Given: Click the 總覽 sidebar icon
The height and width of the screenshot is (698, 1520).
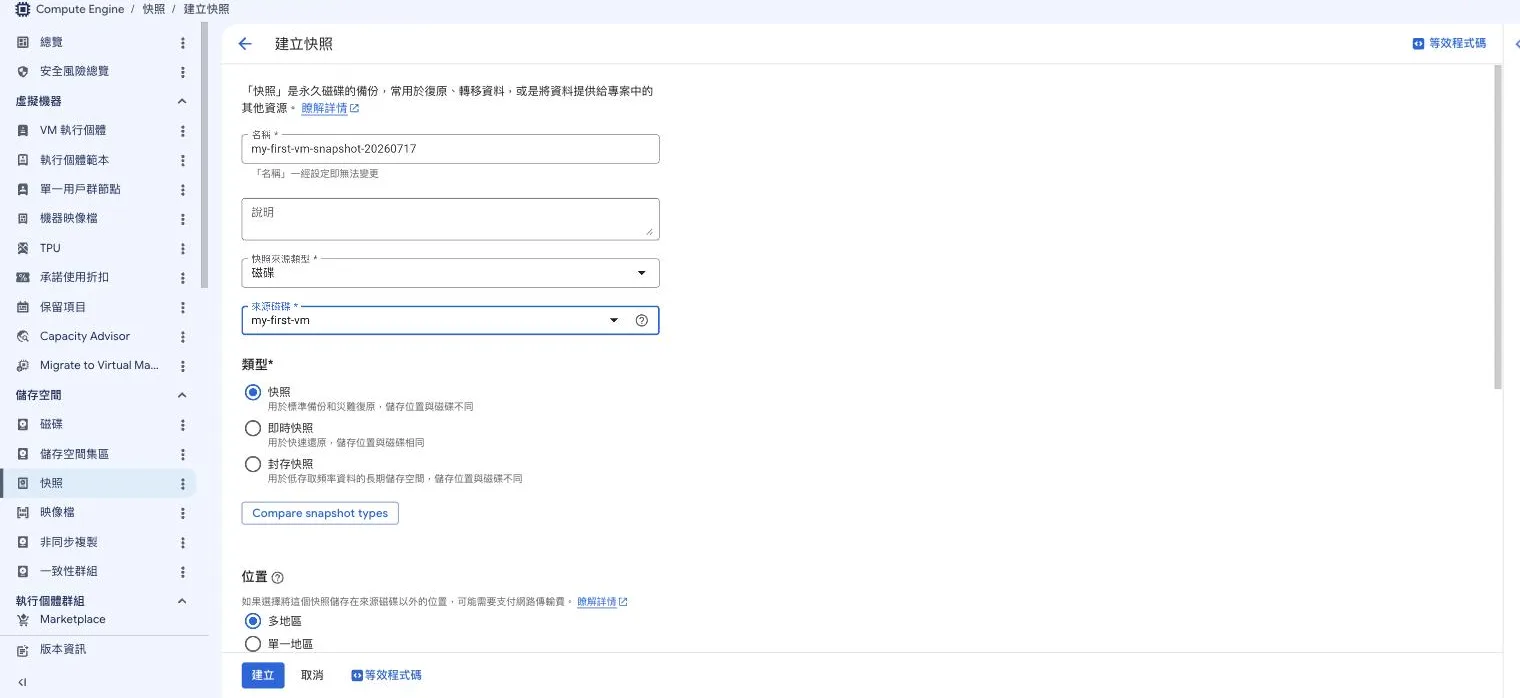Looking at the screenshot, I should pyautogui.click(x=23, y=42).
